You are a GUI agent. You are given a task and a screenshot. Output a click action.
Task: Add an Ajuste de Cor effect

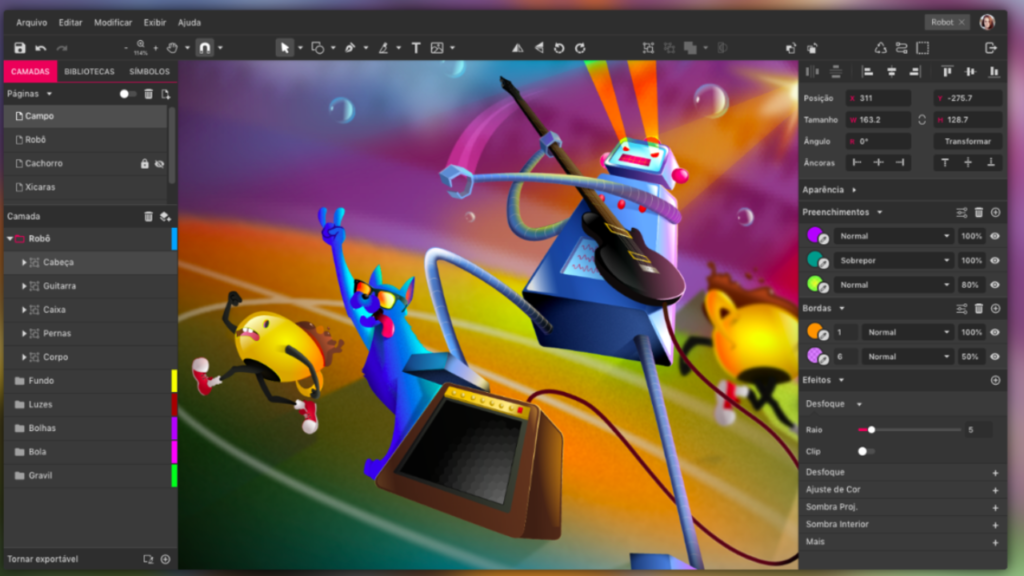(995, 490)
